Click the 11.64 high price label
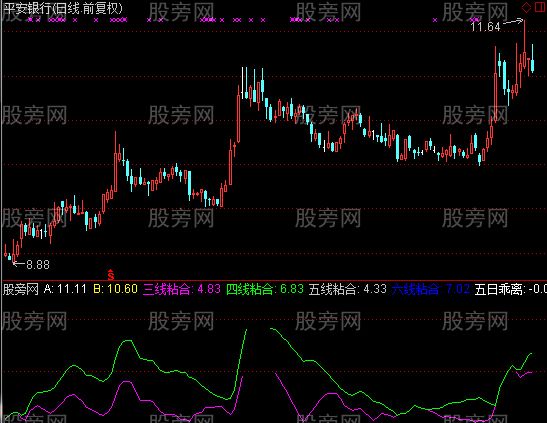547x423 pixels. [485, 27]
